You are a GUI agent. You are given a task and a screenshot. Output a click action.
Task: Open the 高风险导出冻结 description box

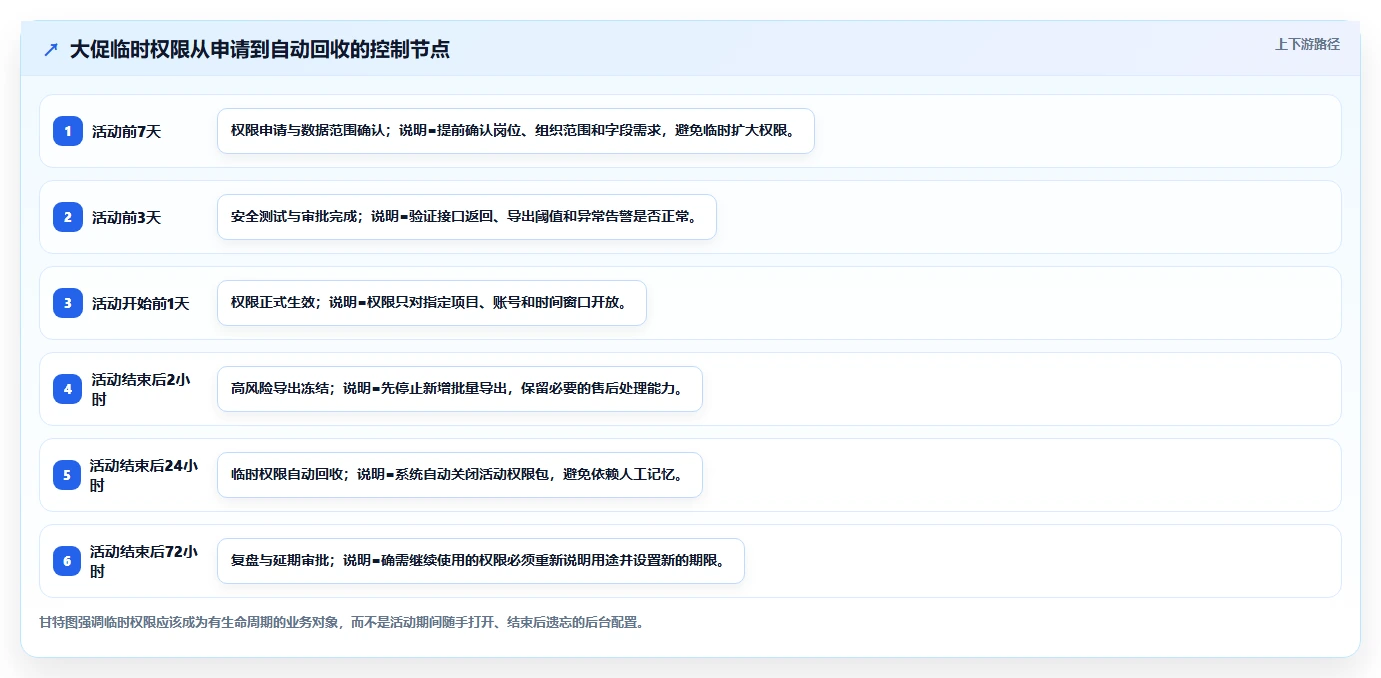(460, 389)
